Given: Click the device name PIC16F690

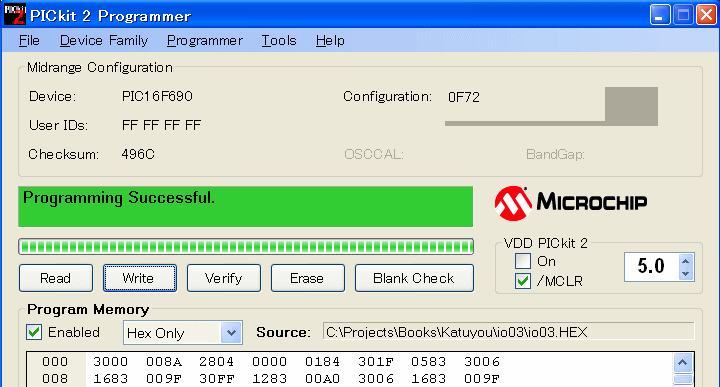Looking at the screenshot, I should 157,96.
